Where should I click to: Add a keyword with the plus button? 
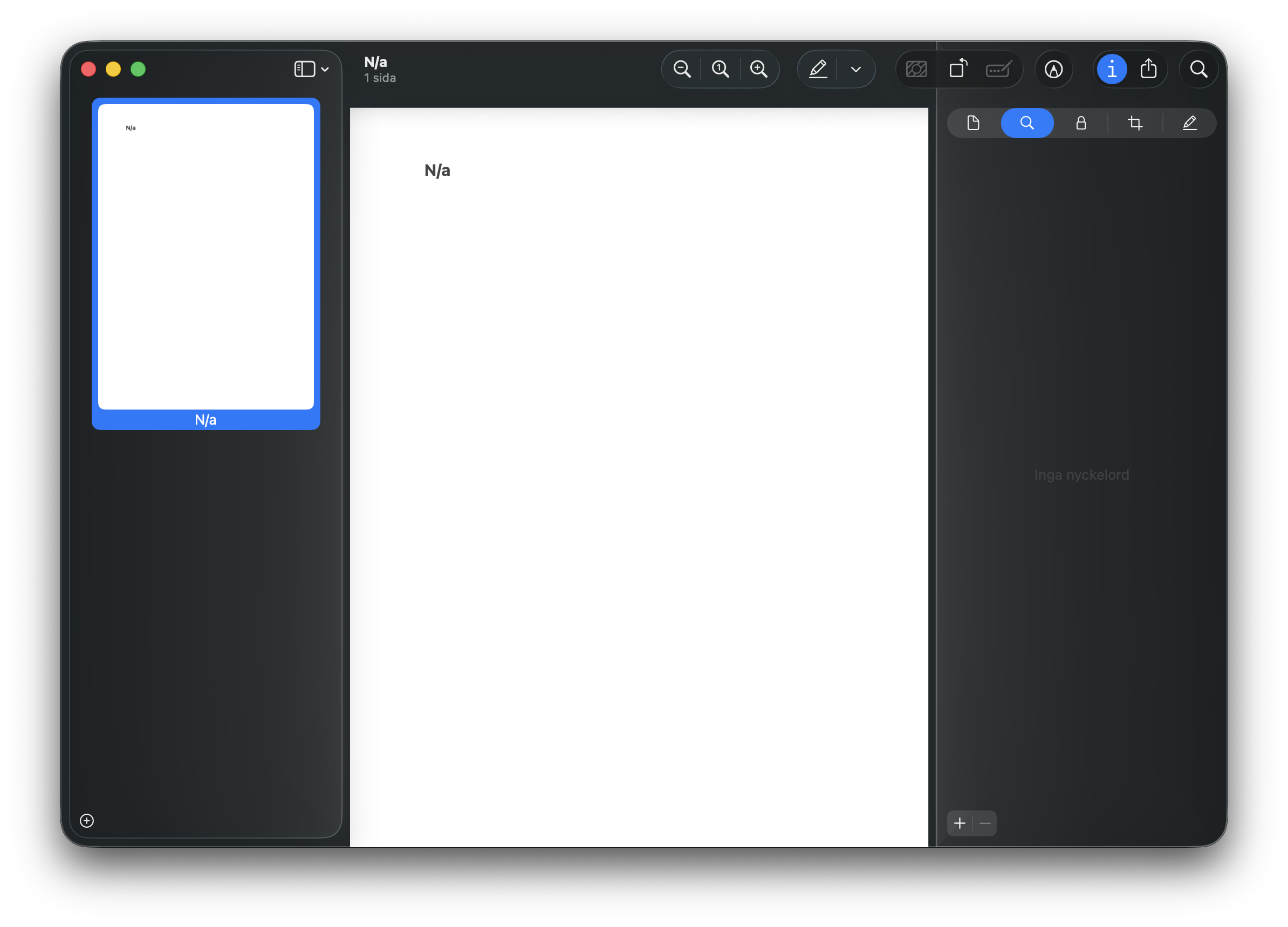coord(960,823)
